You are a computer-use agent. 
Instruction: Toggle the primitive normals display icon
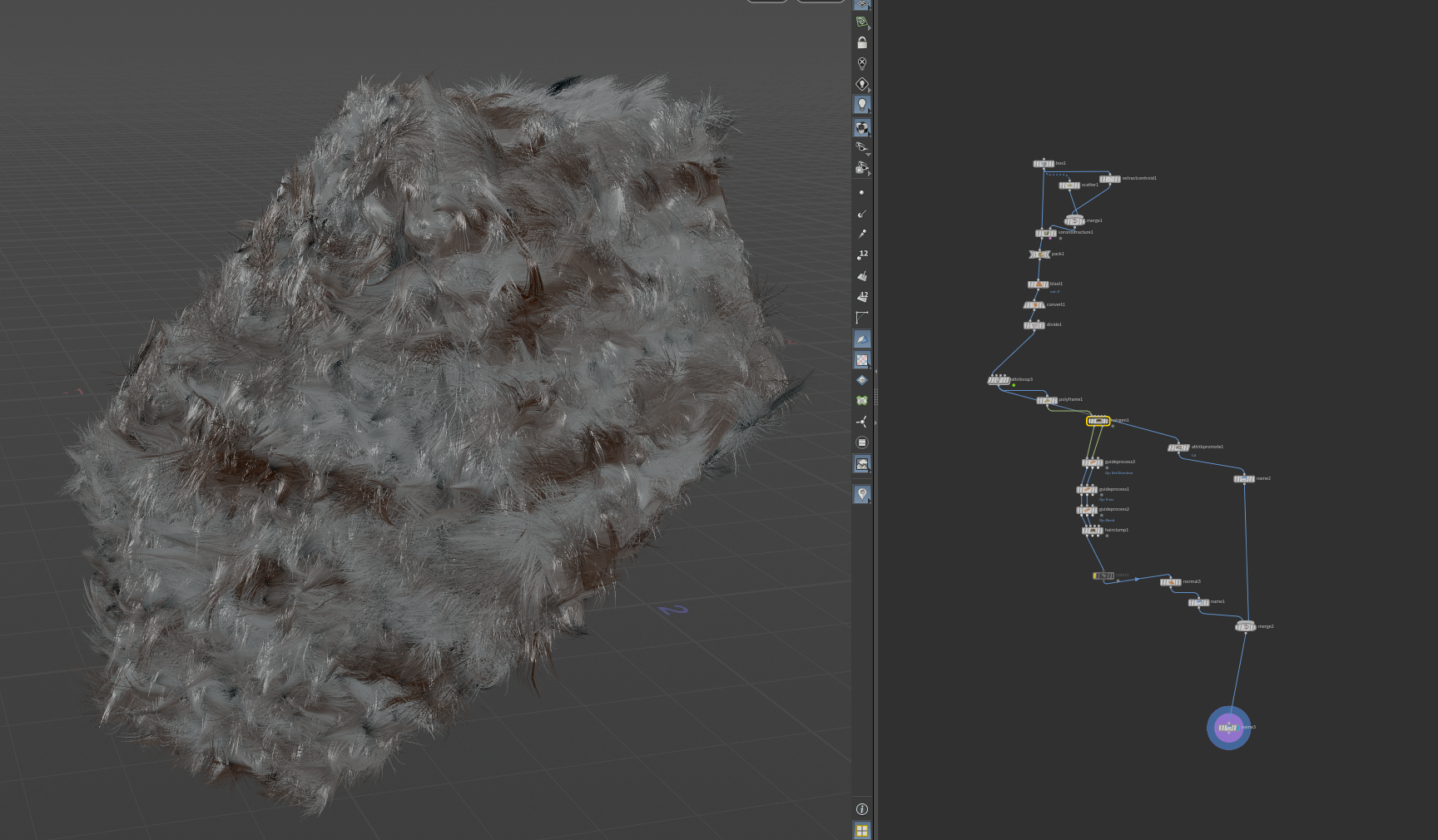click(x=862, y=276)
